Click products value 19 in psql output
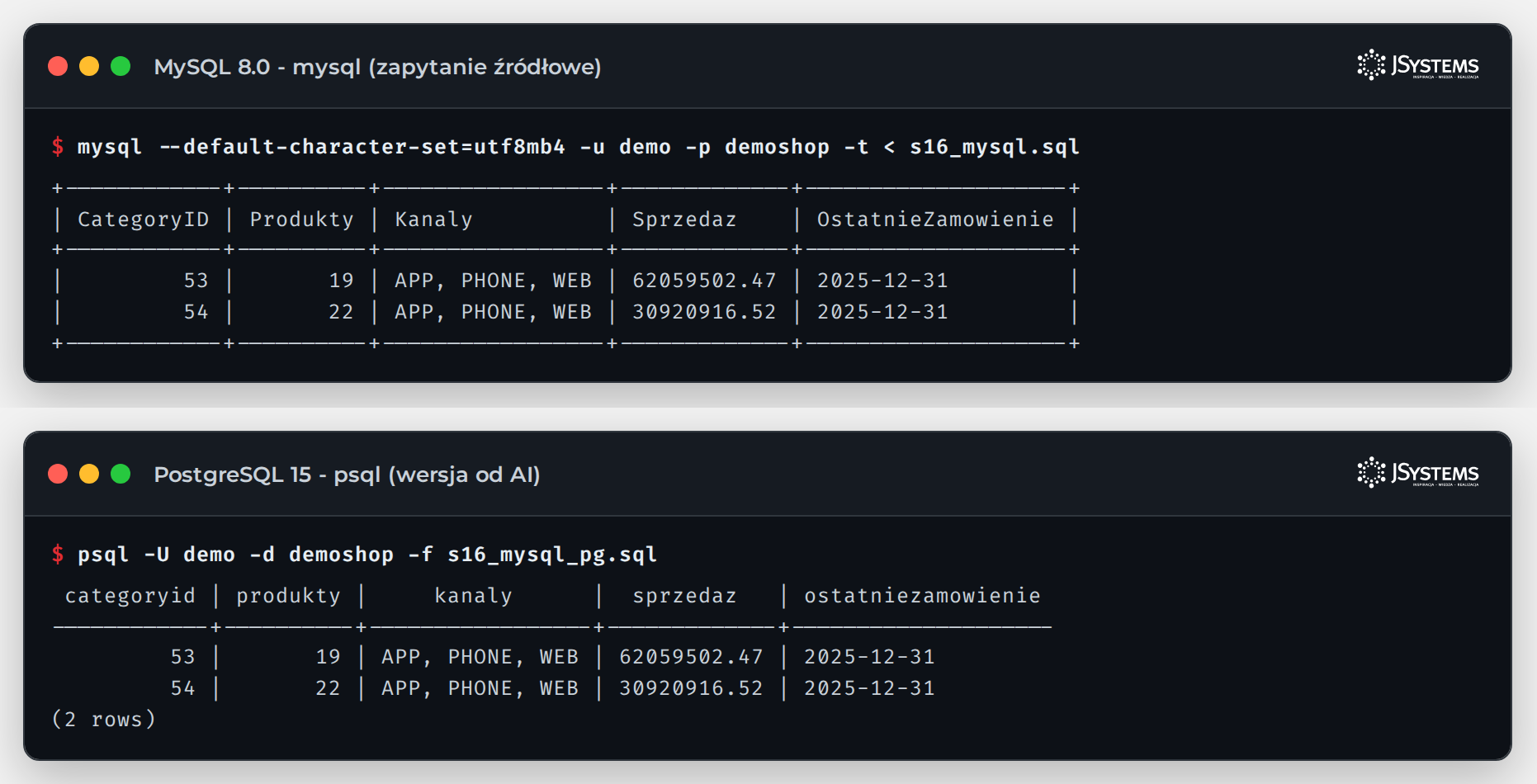This screenshot has height=784, width=1537. coord(328,657)
